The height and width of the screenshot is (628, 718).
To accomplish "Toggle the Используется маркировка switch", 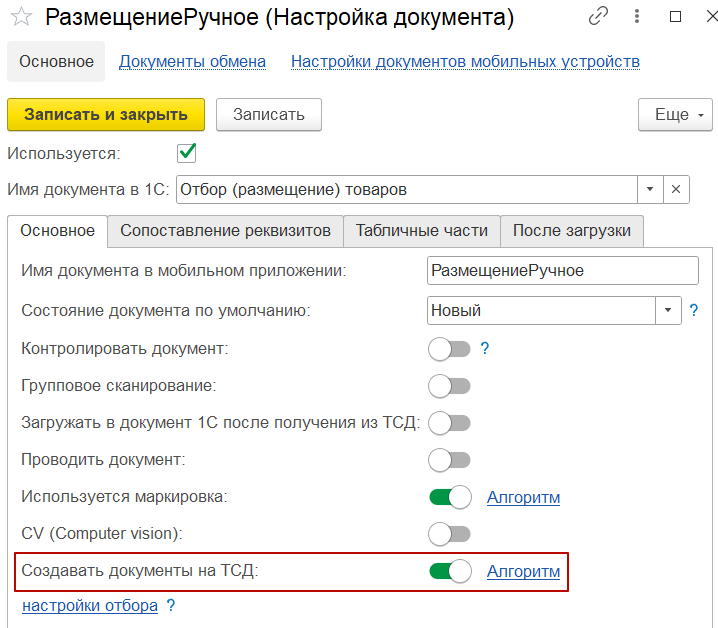I will pyautogui.click(x=449, y=497).
